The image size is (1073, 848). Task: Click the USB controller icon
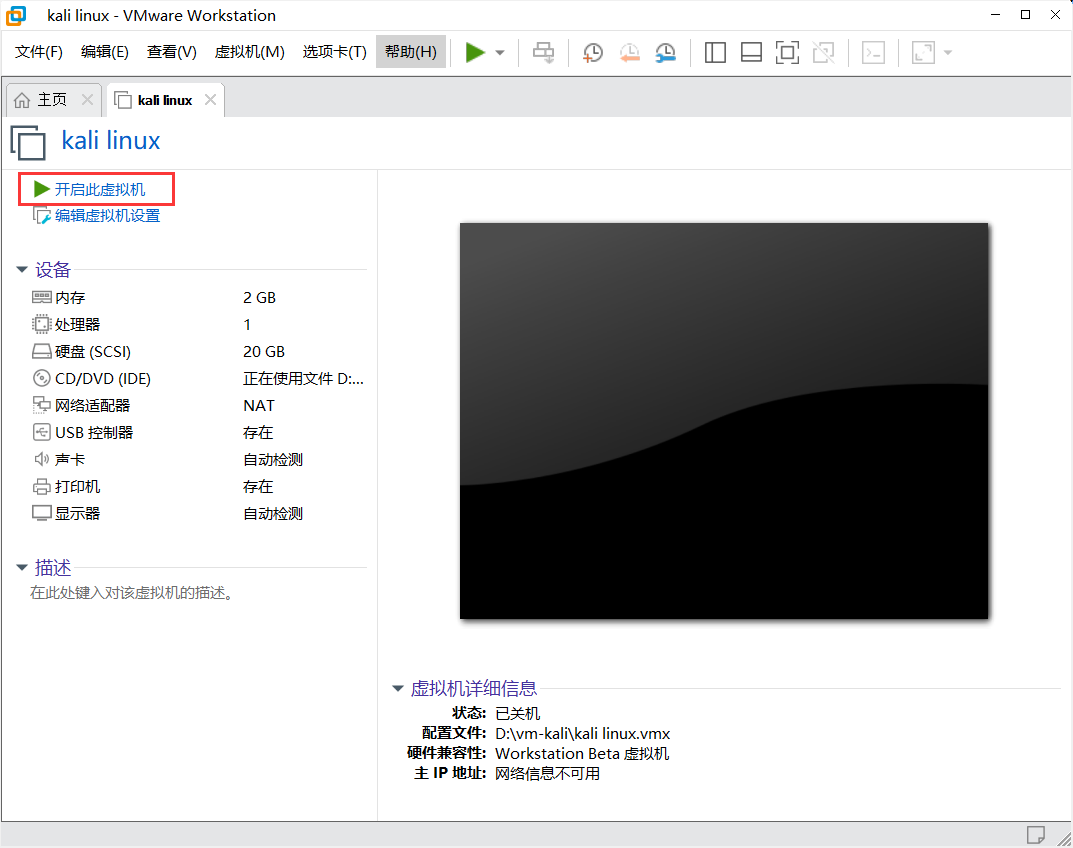tap(42, 433)
